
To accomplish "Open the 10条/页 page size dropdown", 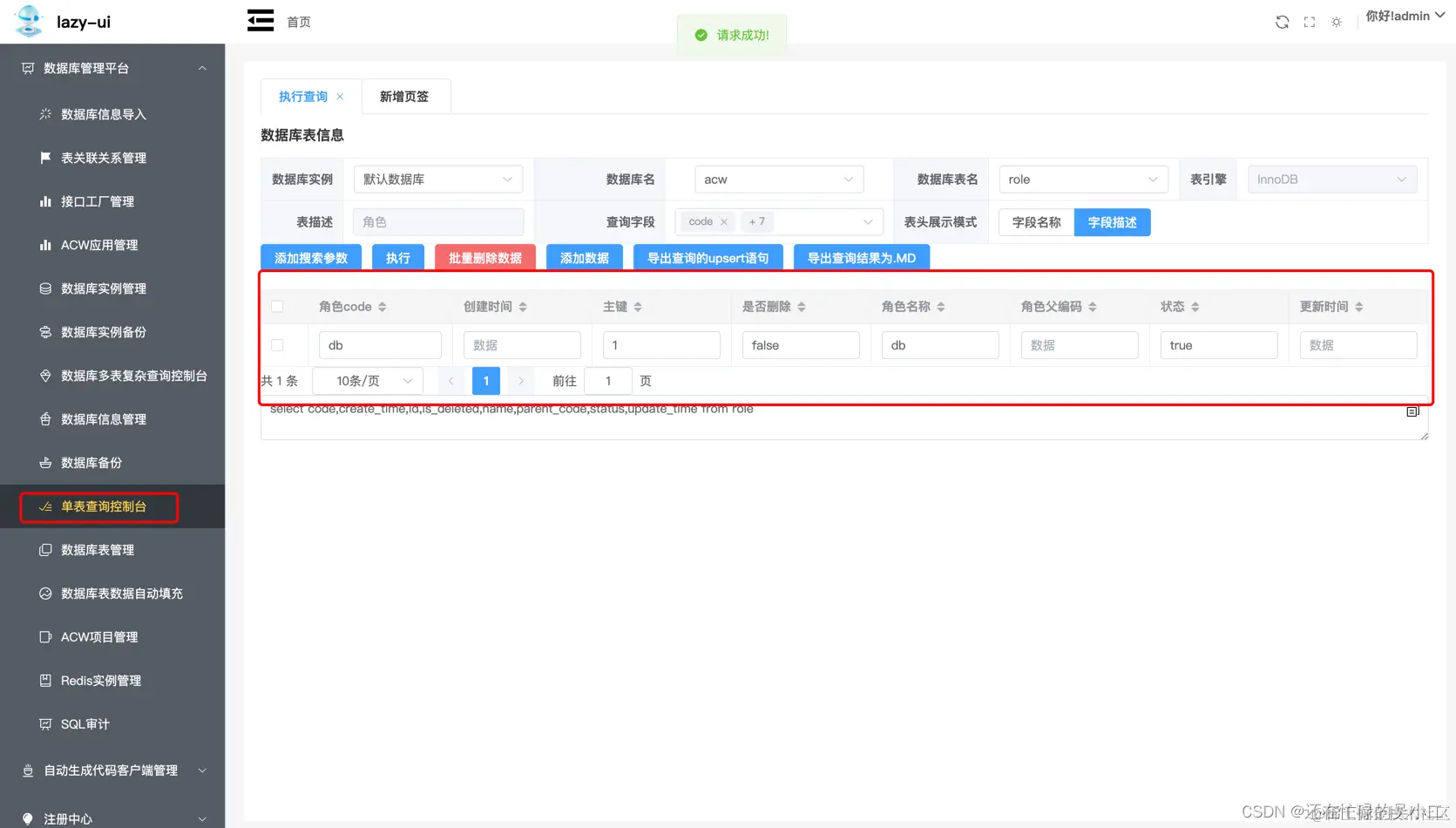I will click(x=367, y=381).
